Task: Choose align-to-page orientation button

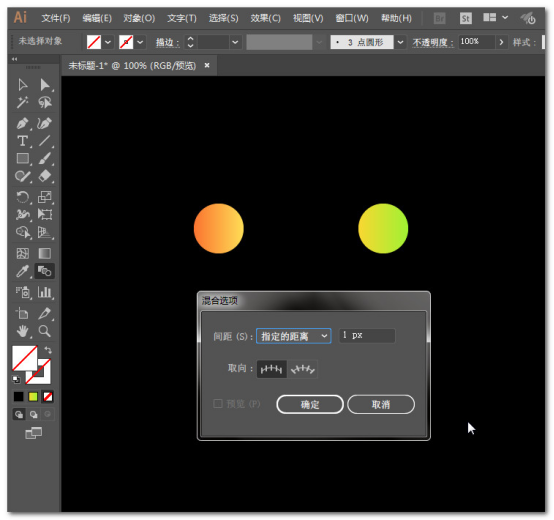Action: point(271,369)
